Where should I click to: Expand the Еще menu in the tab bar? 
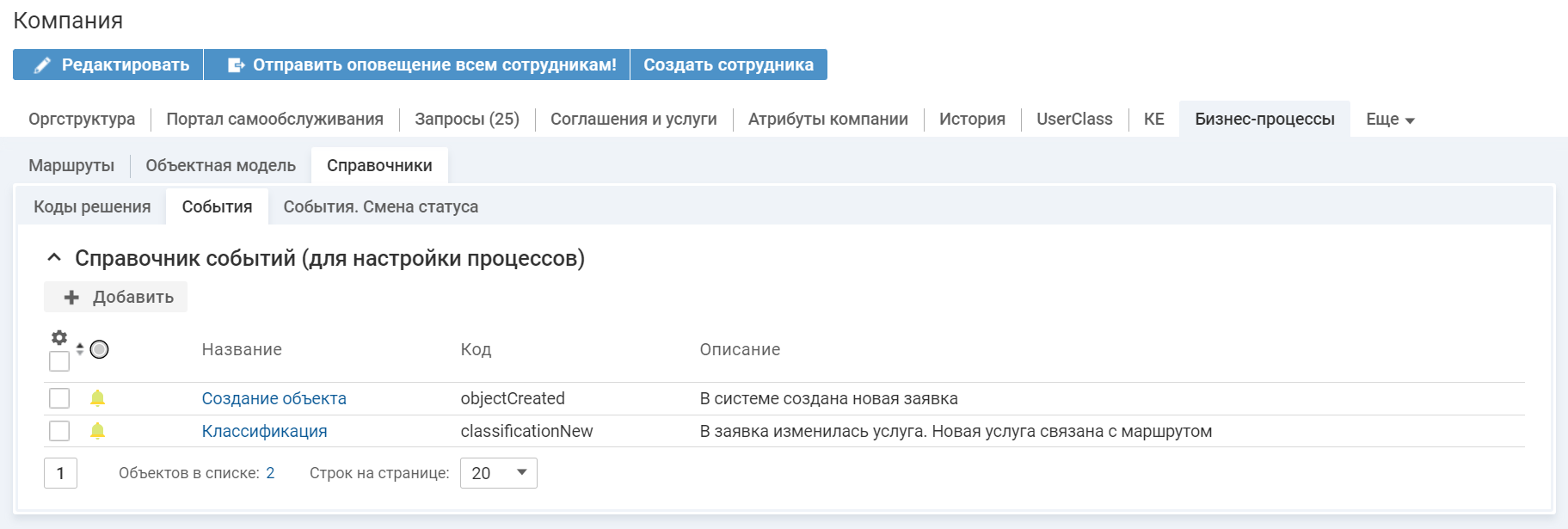[x=1390, y=120]
